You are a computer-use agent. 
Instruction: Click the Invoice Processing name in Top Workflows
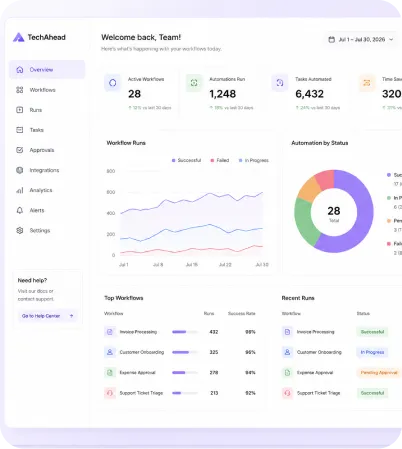[138, 332]
